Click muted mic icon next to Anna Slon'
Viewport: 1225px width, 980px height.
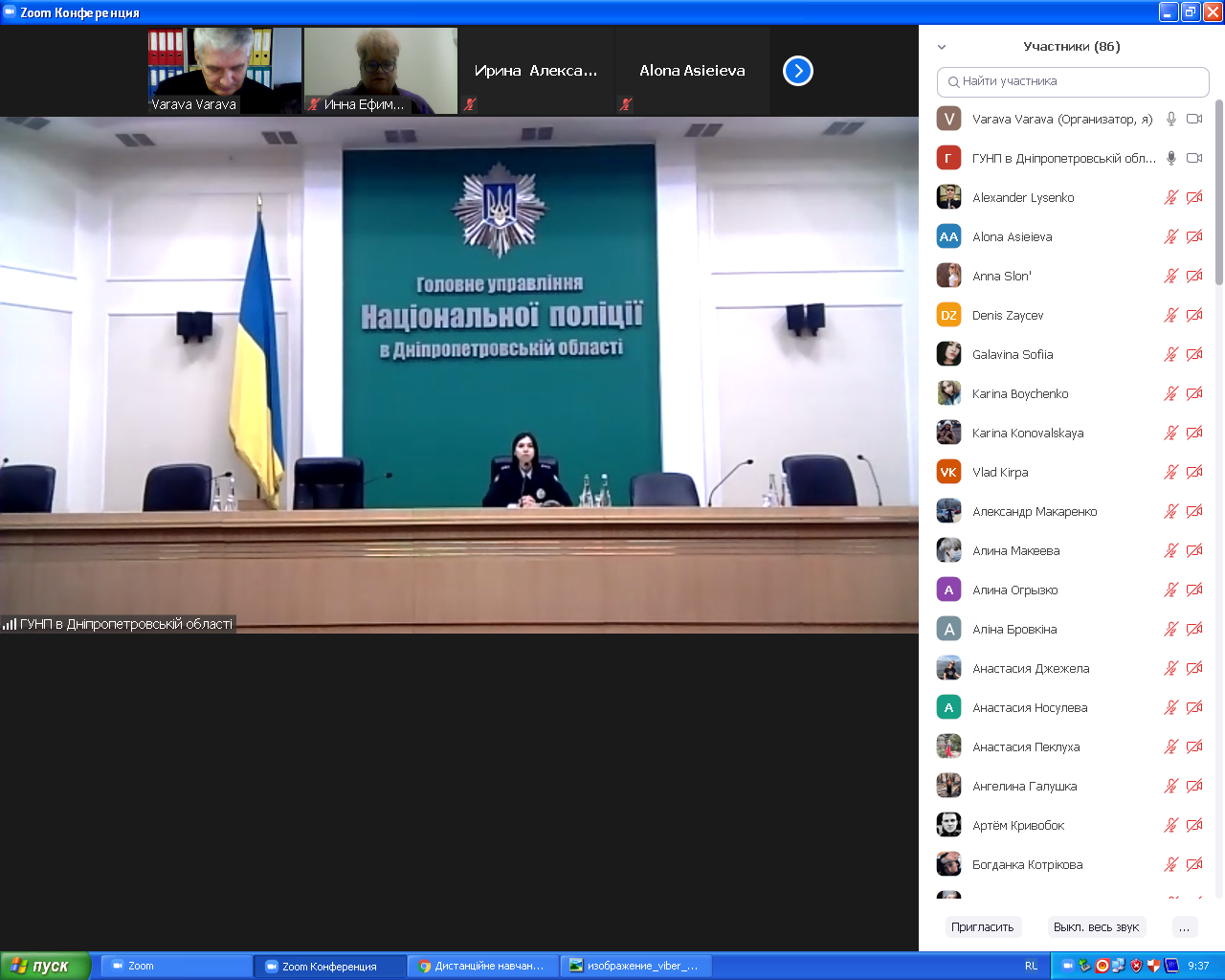pos(1170,276)
